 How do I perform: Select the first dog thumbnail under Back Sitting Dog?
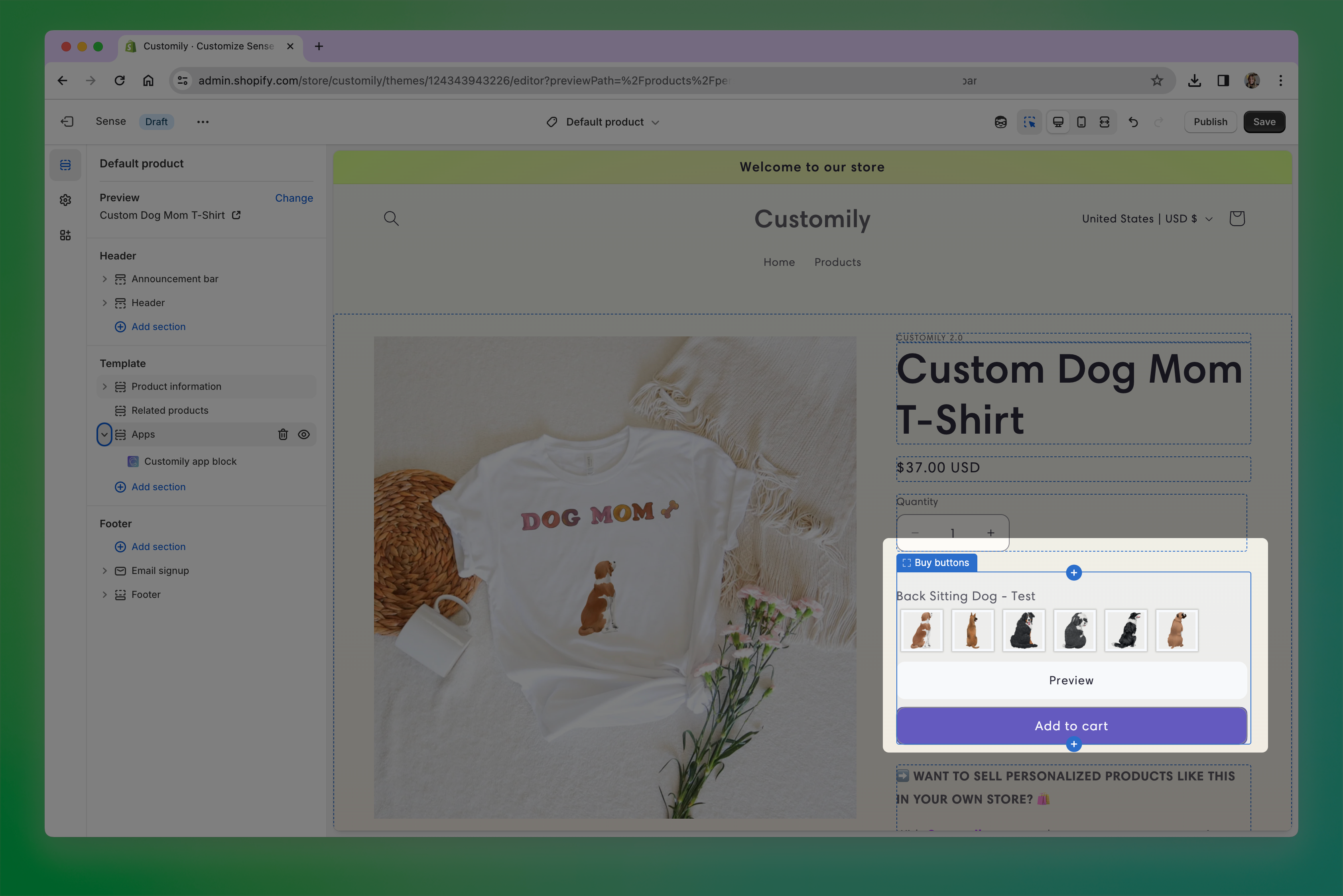pos(921,630)
